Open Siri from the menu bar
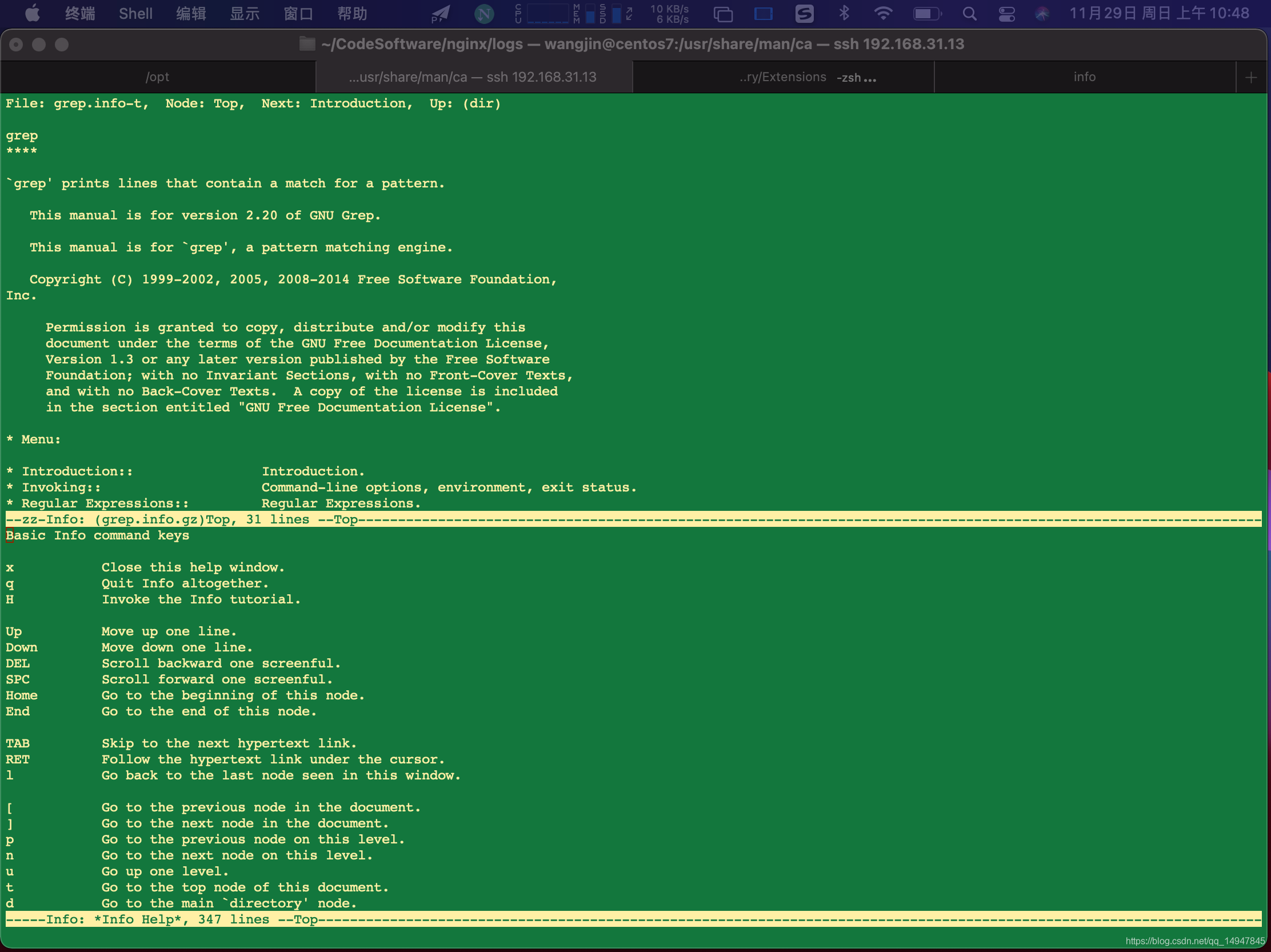 pyautogui.click(x=1042, y=14)
